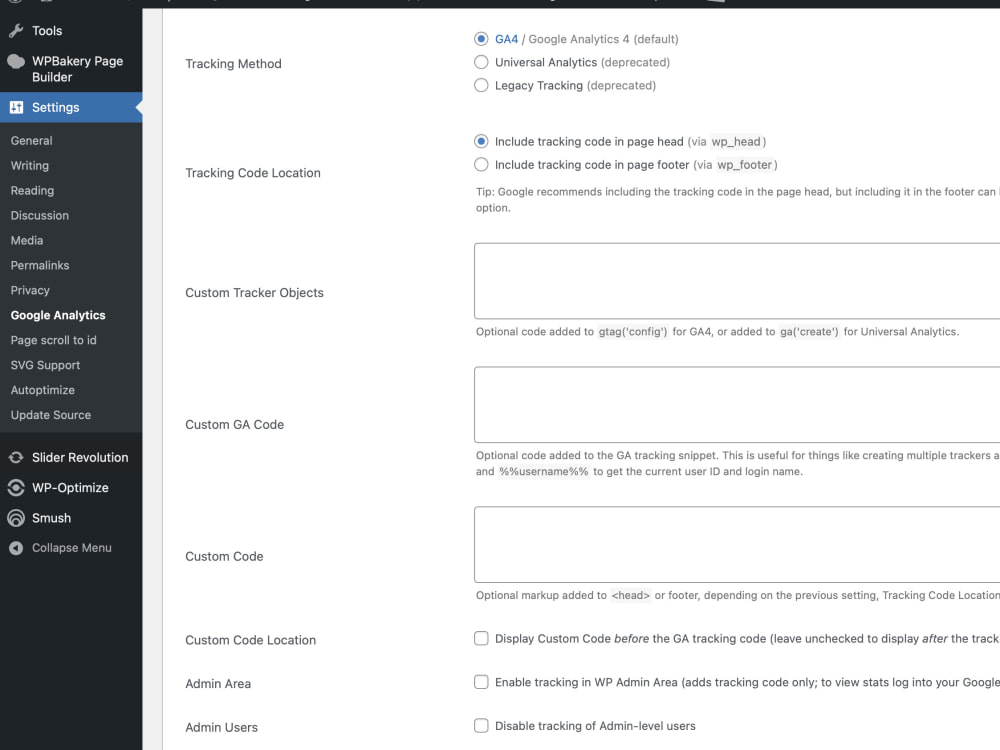Click the Custom GA Code label

pos(235,425)
